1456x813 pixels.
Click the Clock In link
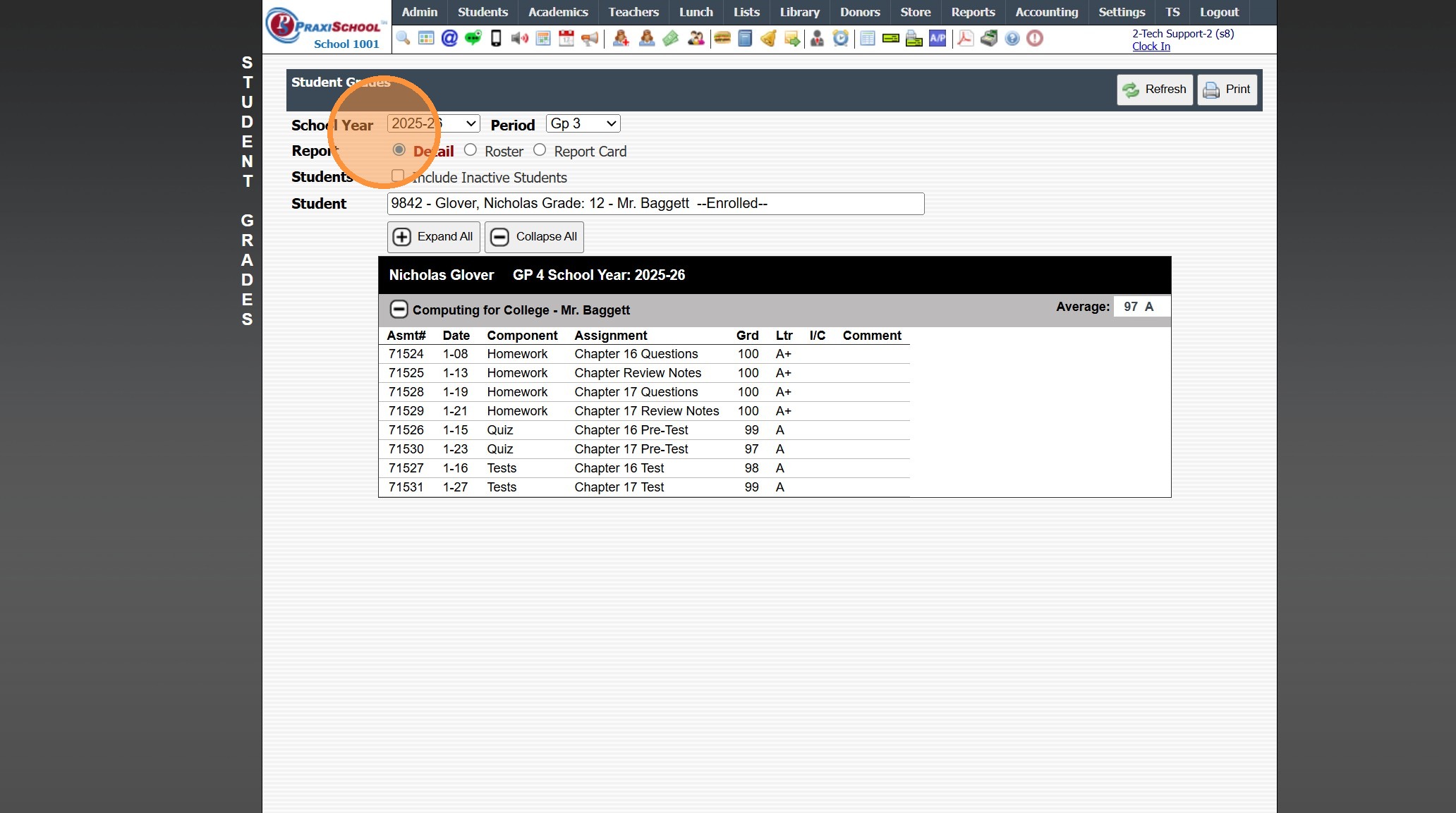pyautogui.click(x=1151, y=47)
